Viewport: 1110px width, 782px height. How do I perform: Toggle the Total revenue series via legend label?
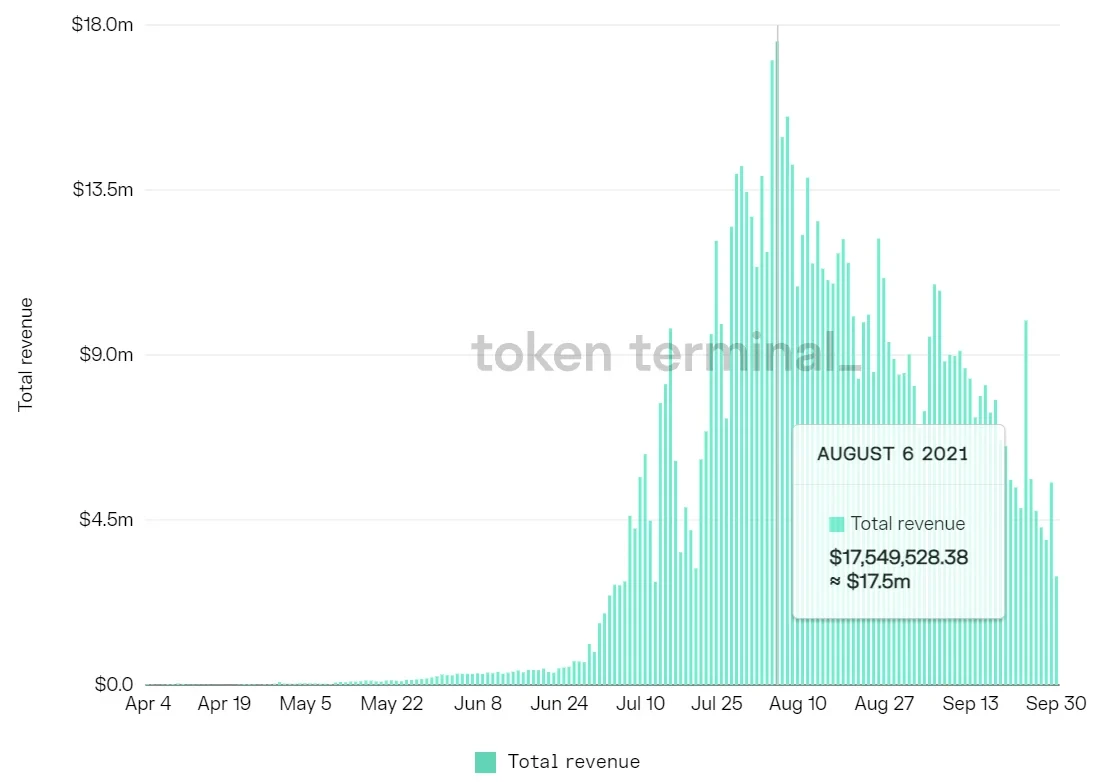point(573,762)
